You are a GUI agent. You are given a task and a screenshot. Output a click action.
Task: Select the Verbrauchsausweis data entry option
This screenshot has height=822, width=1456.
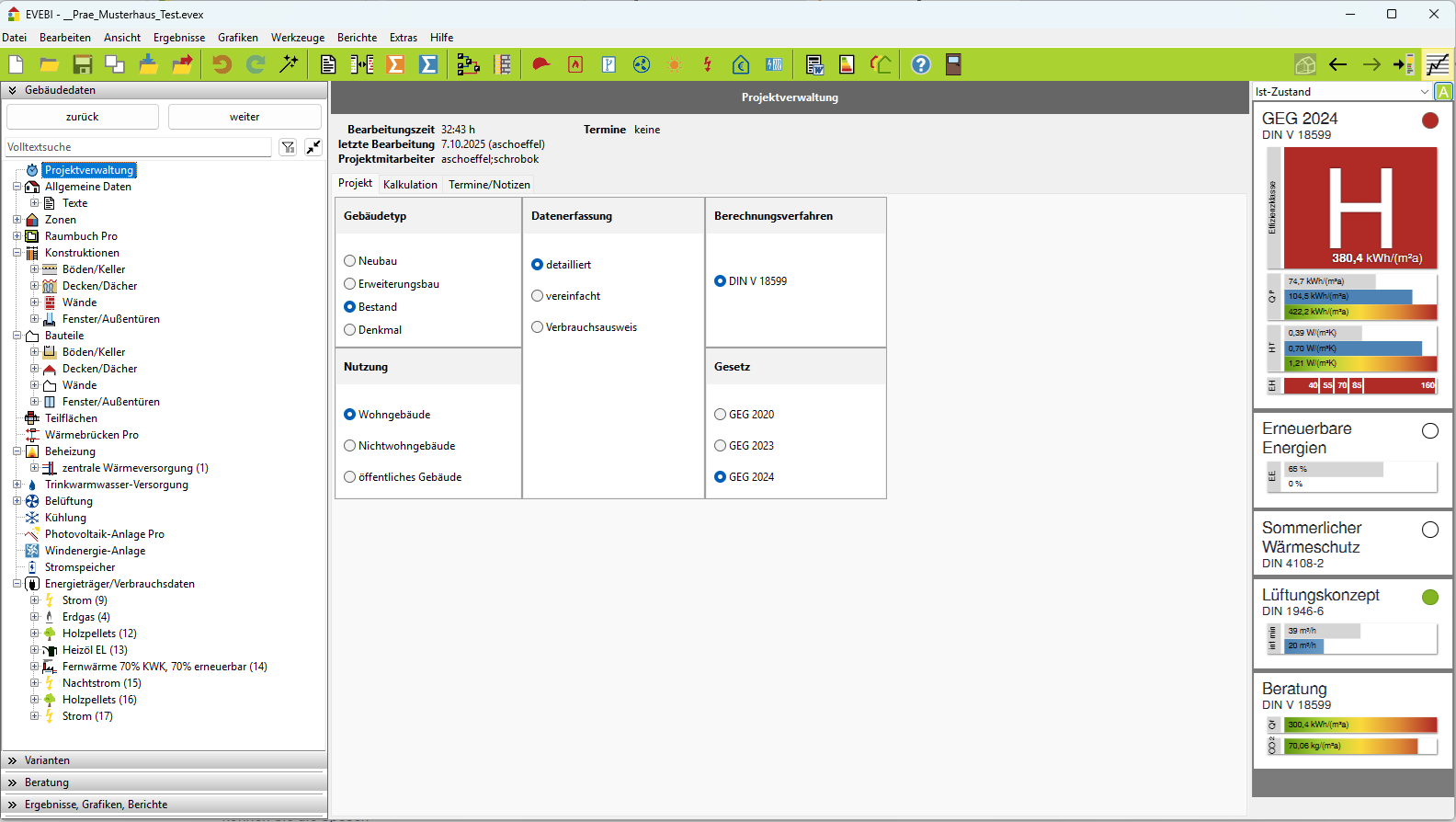[538, 327]
